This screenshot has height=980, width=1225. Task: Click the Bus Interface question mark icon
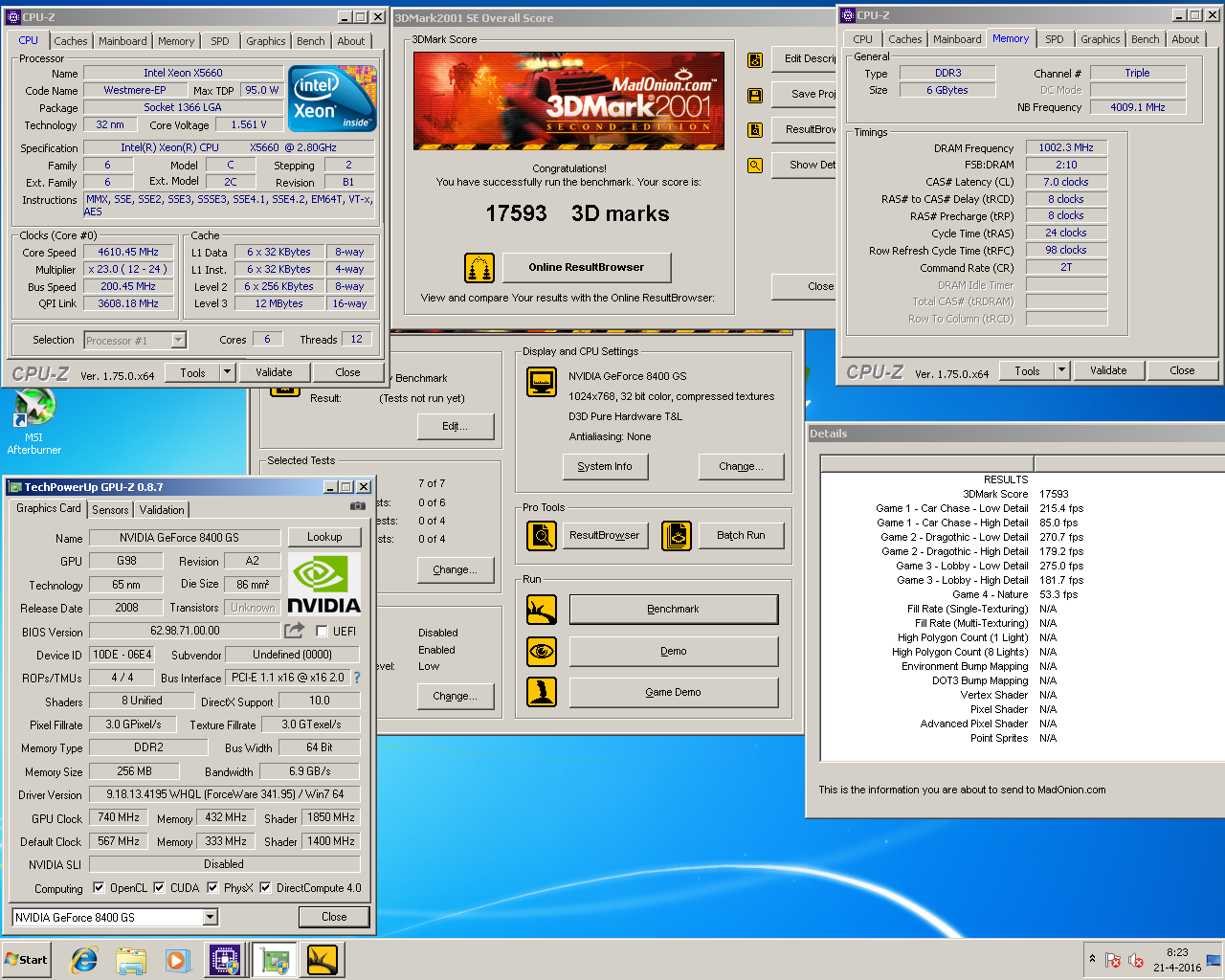coord(357,678)
